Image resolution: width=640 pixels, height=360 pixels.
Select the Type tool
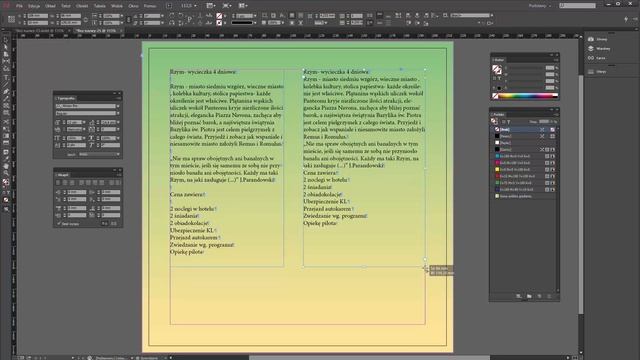[x=6, y=77]
